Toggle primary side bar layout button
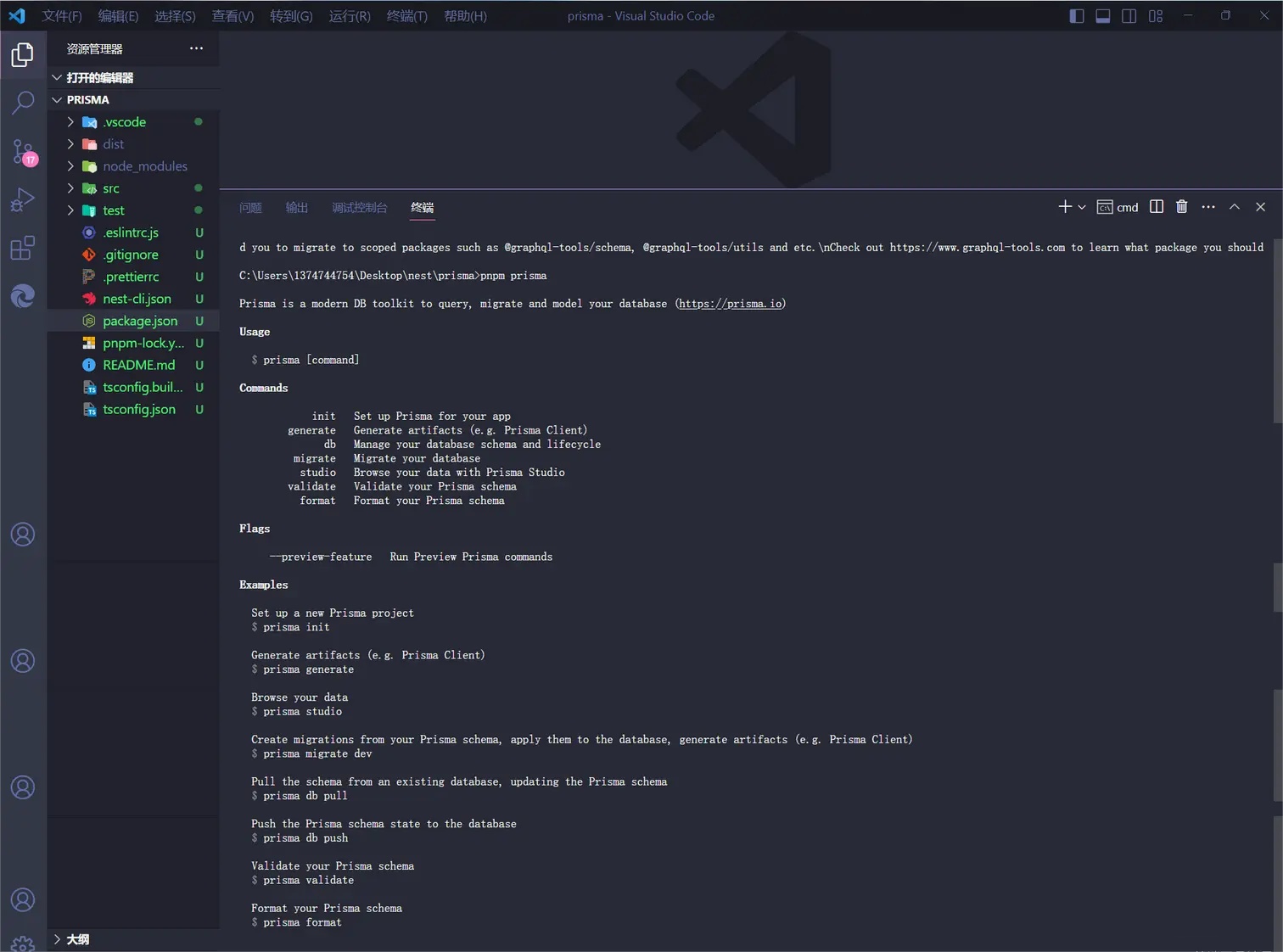Screen dimensions: 1283x952 coord(1077,16)
